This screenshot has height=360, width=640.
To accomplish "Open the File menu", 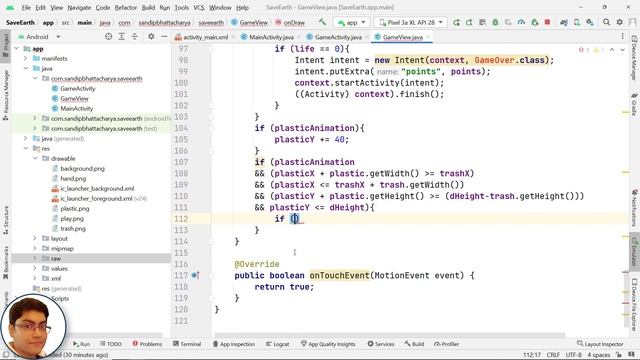I will 26,7.
